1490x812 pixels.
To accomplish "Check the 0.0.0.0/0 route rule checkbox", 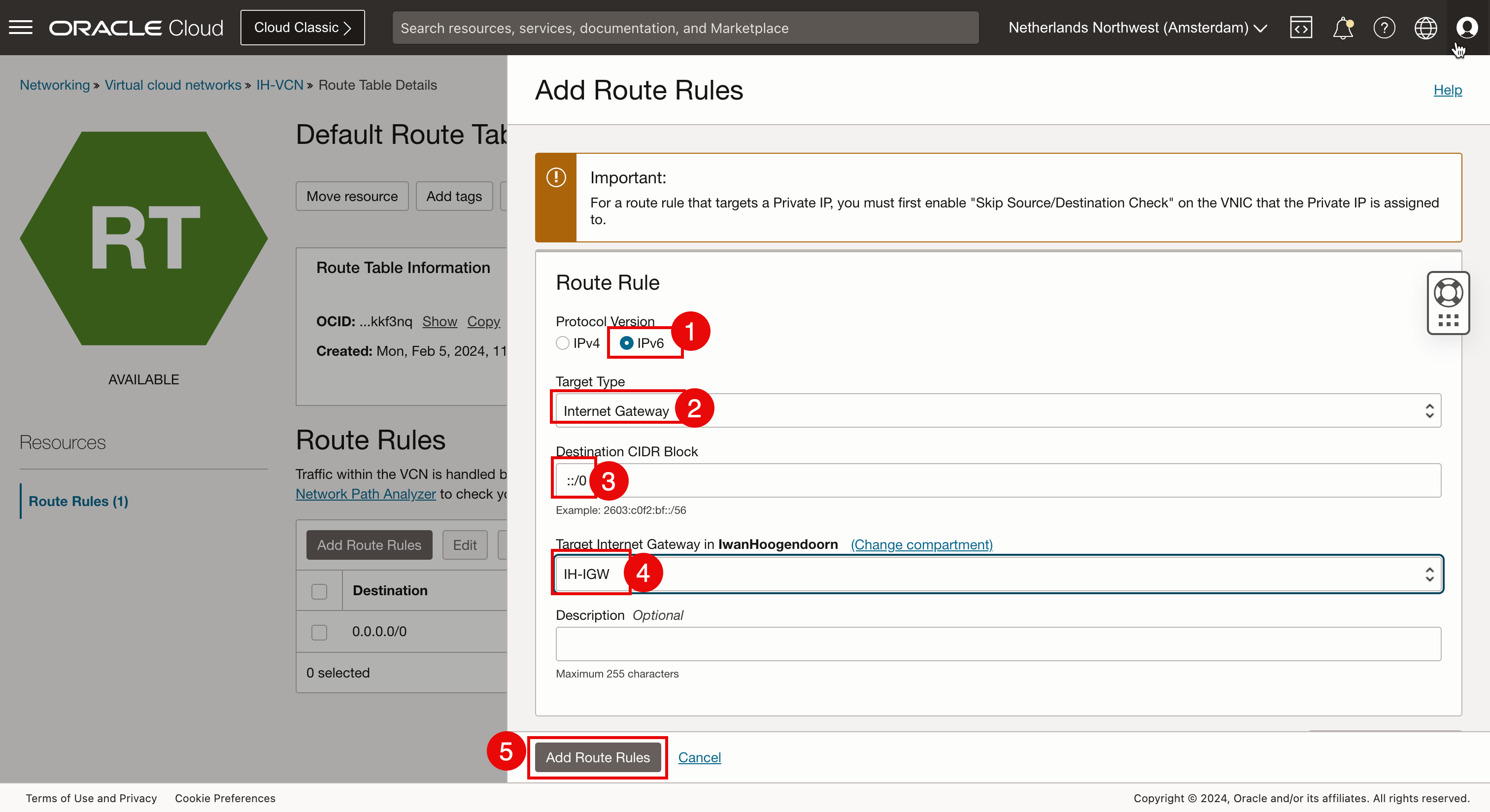I will 319,632.
